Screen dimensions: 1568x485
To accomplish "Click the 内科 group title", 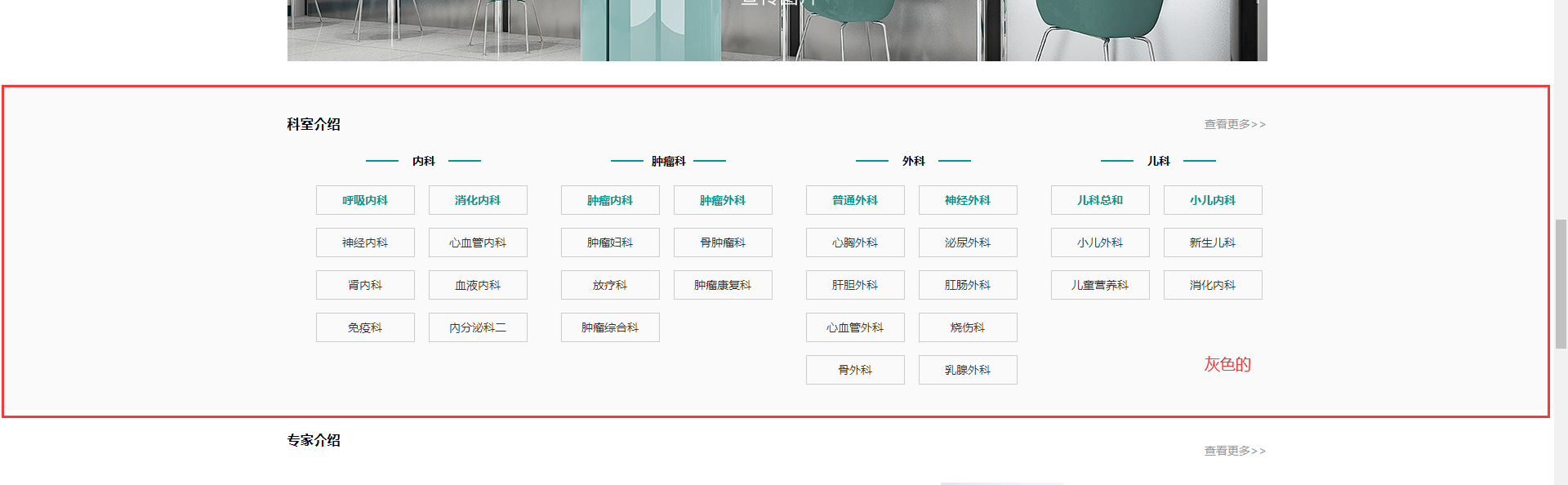I will click(x=423, y=161).
